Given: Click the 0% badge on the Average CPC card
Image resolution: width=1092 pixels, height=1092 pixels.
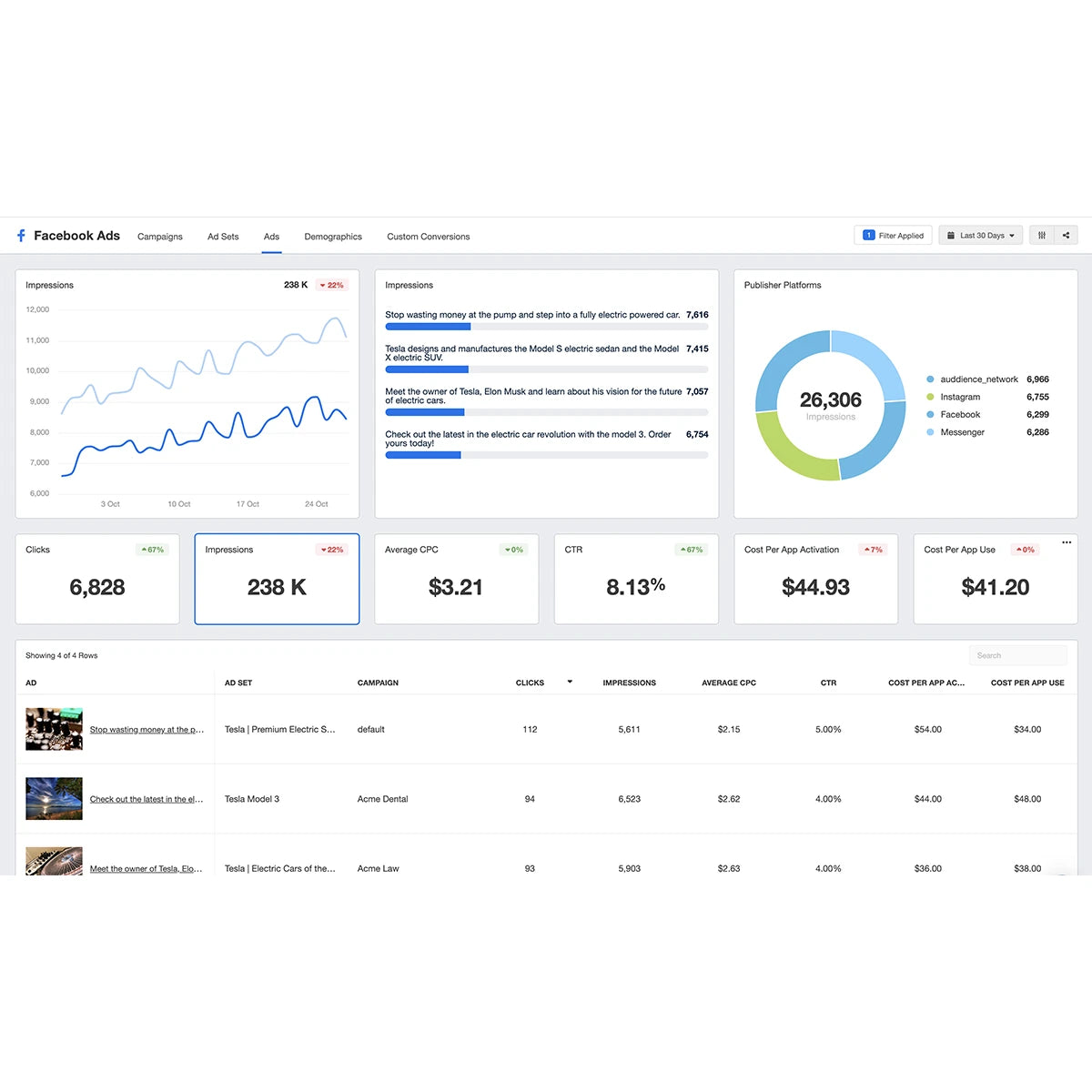Looking at the screenshot, I should click(x=513, y=550).
